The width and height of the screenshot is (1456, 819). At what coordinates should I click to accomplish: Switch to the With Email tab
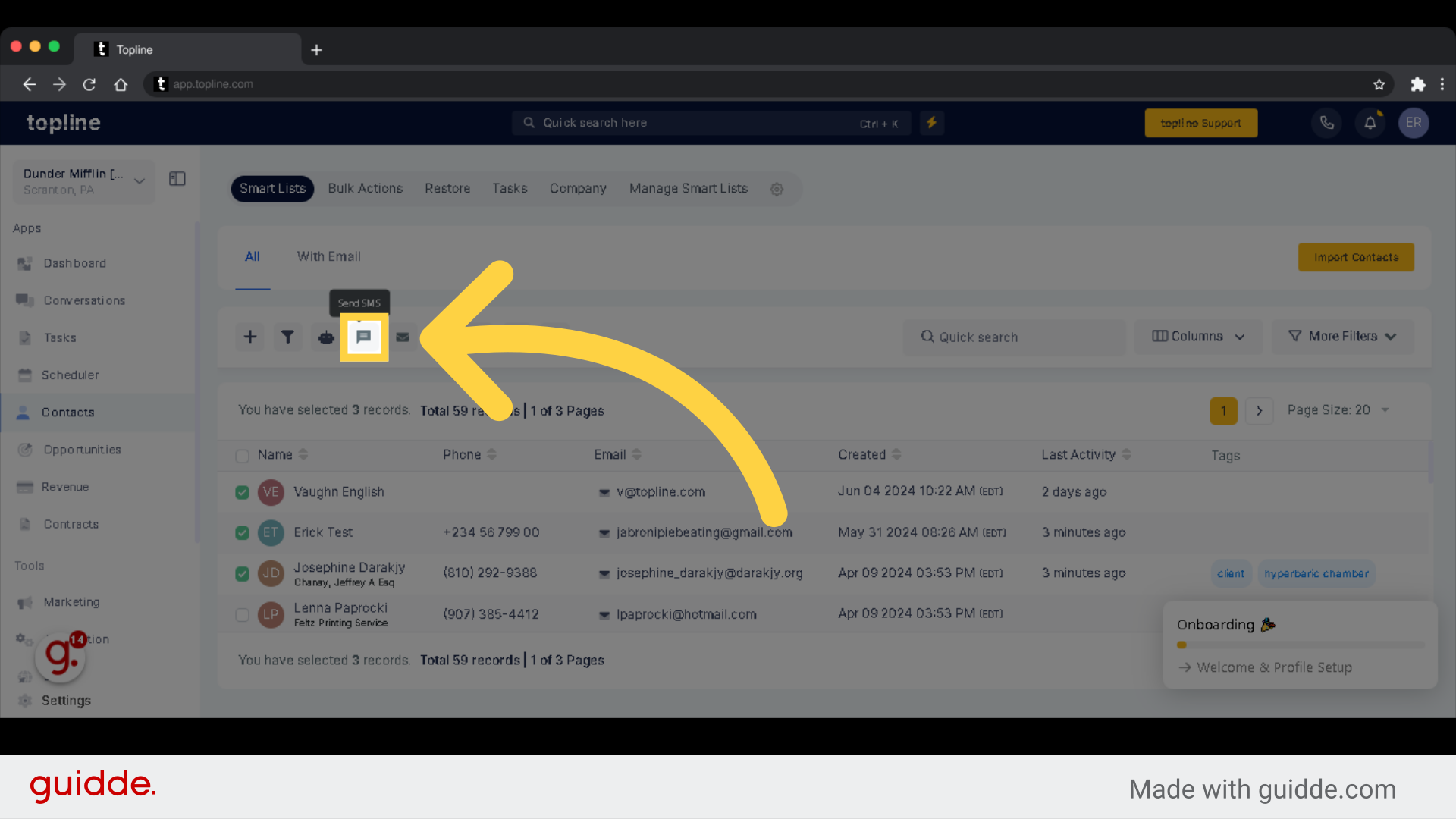(x=328, y=256)
